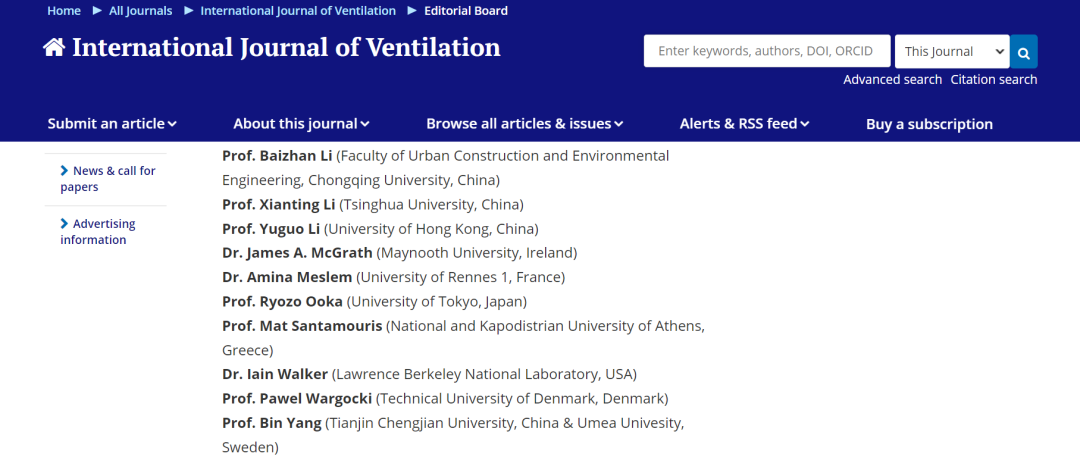1080x463 pixels.
Task: Open the This Journal scope dropdown
Action: [952, 52]
